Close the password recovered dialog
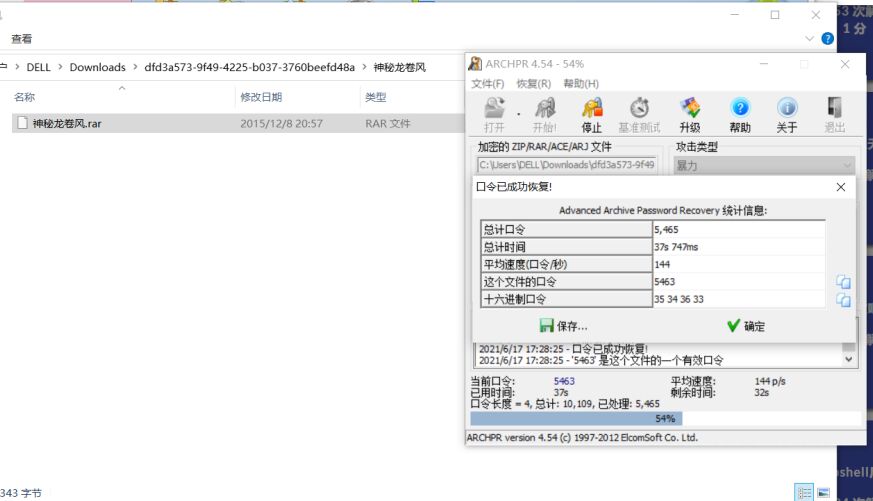This screenshot has height=501, width=873. (x=841, y=187)
